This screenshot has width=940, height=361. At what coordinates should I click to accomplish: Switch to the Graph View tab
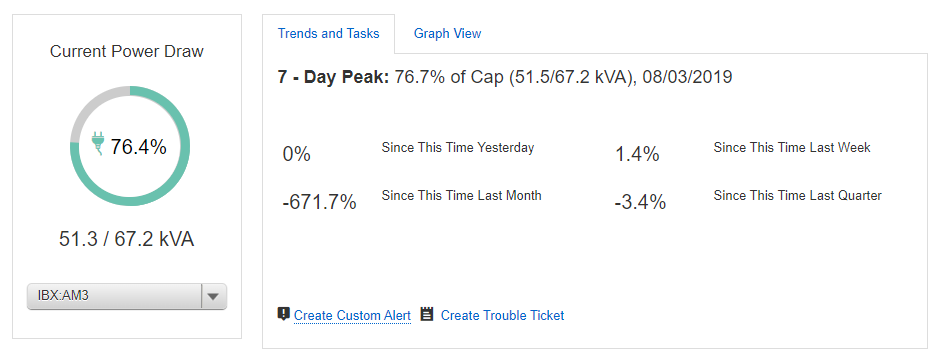(x=447, y=34)
